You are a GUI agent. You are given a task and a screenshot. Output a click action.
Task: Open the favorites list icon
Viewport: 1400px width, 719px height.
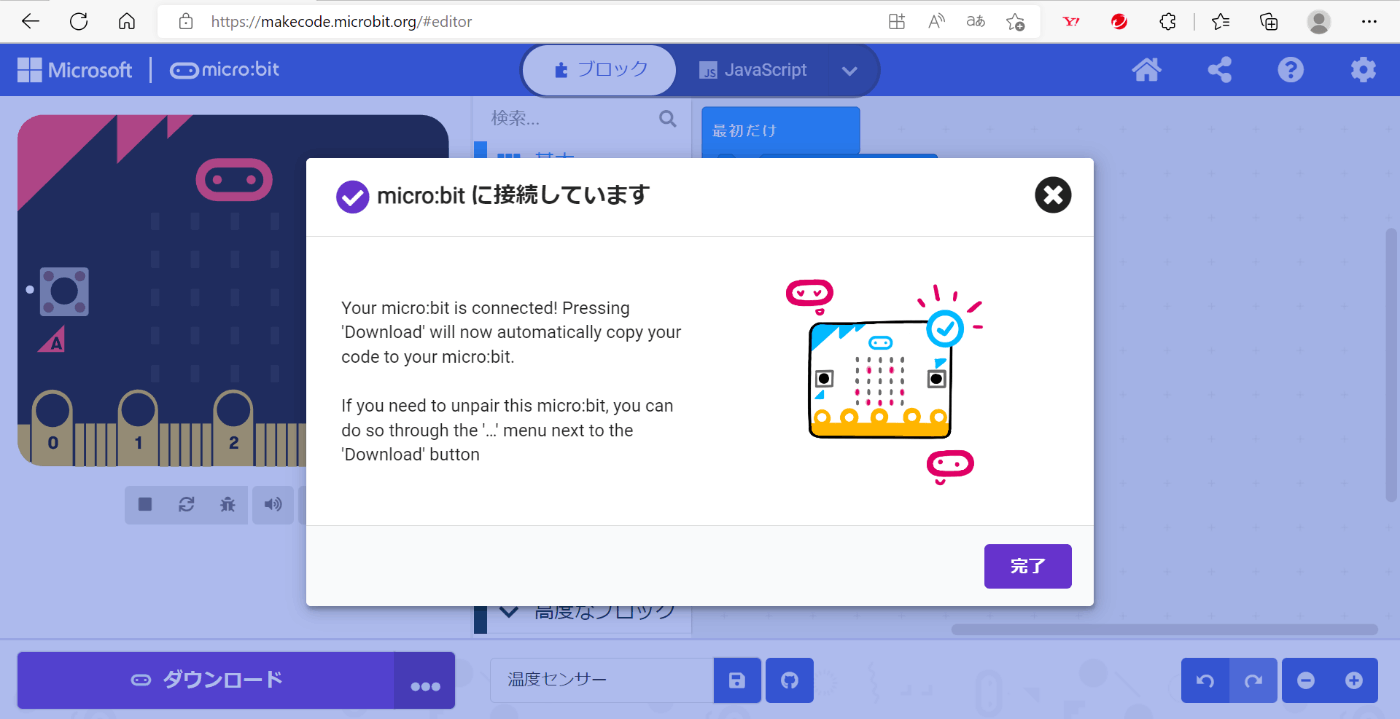click(1220, 21)
